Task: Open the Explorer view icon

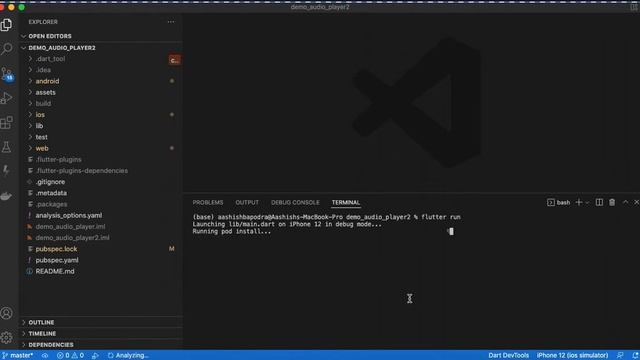Action: tap(7, 25)
